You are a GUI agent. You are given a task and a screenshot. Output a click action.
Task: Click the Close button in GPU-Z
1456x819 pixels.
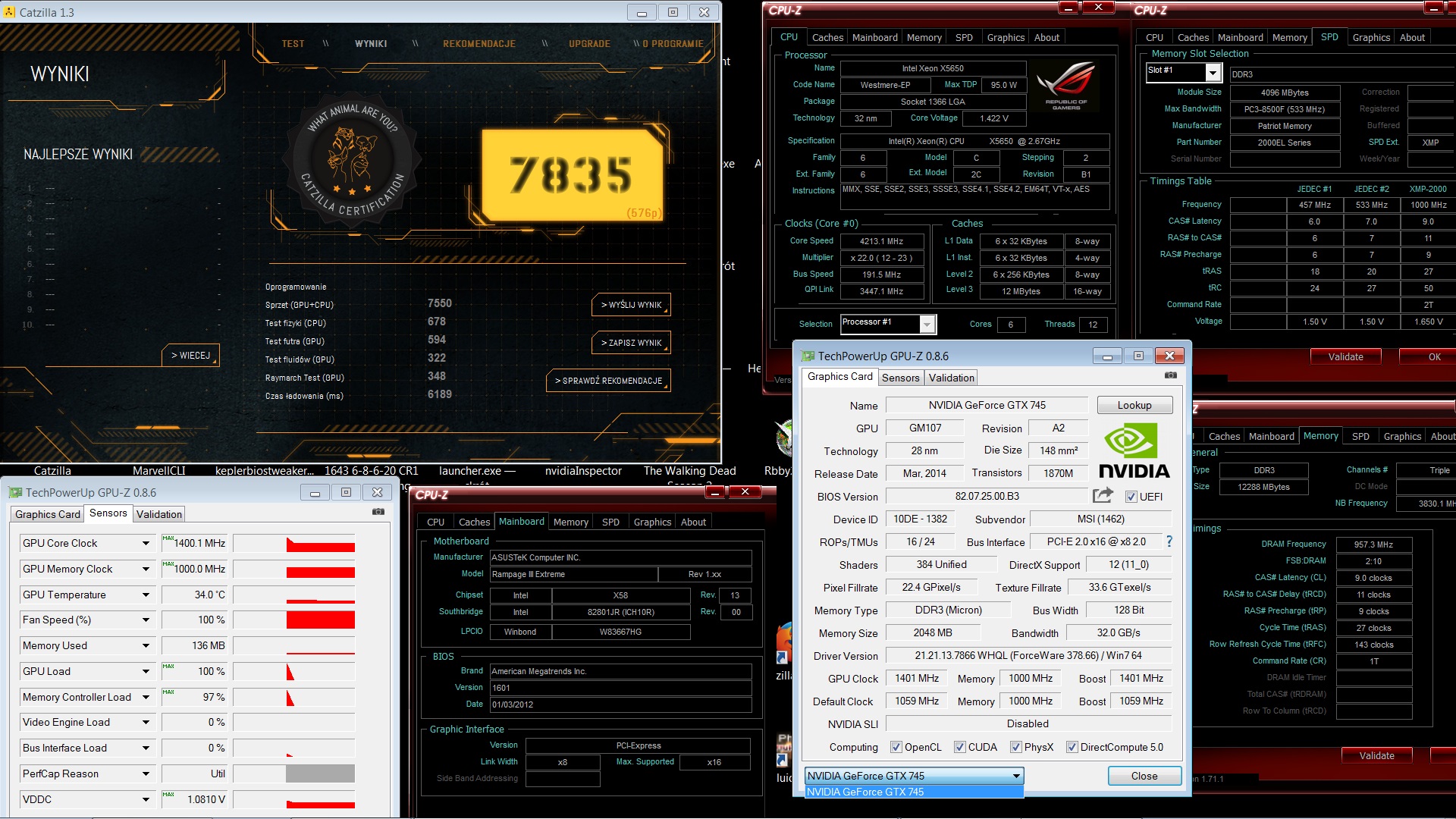pyautogui.click(x=1144, y=776)
